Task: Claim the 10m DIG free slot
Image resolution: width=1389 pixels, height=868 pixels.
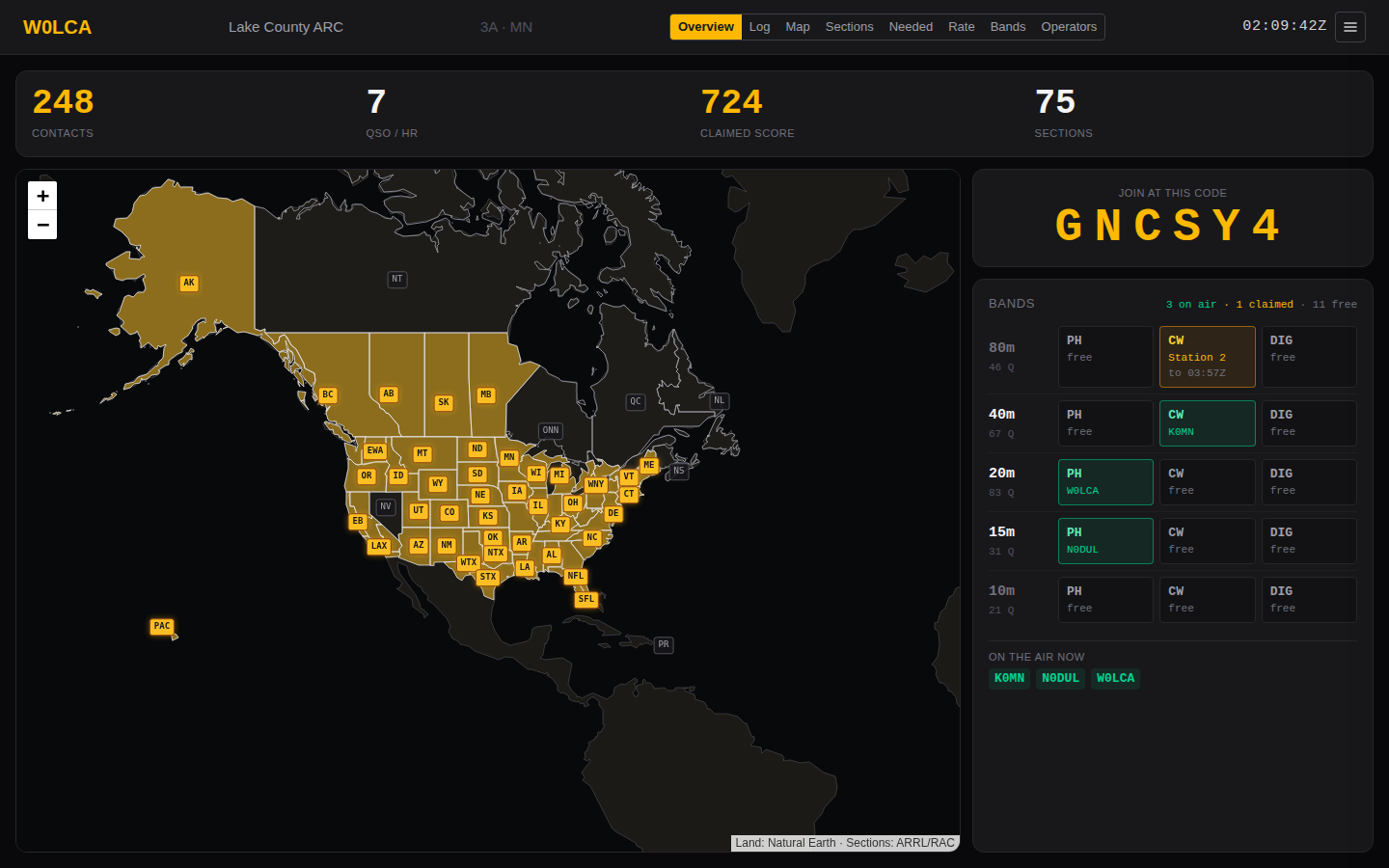Action: [x=1309, y=600]
